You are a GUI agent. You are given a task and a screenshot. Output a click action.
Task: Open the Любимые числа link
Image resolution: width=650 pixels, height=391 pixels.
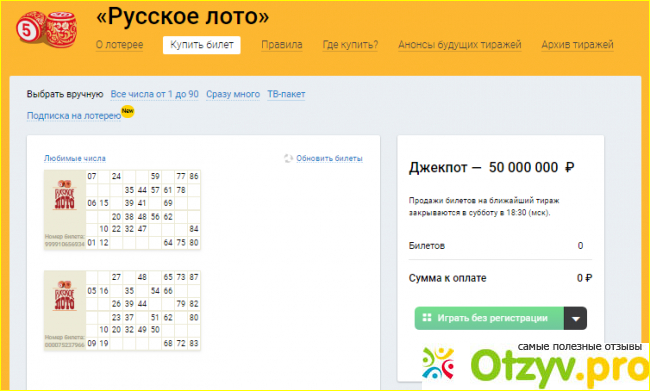tap(75, 158)
